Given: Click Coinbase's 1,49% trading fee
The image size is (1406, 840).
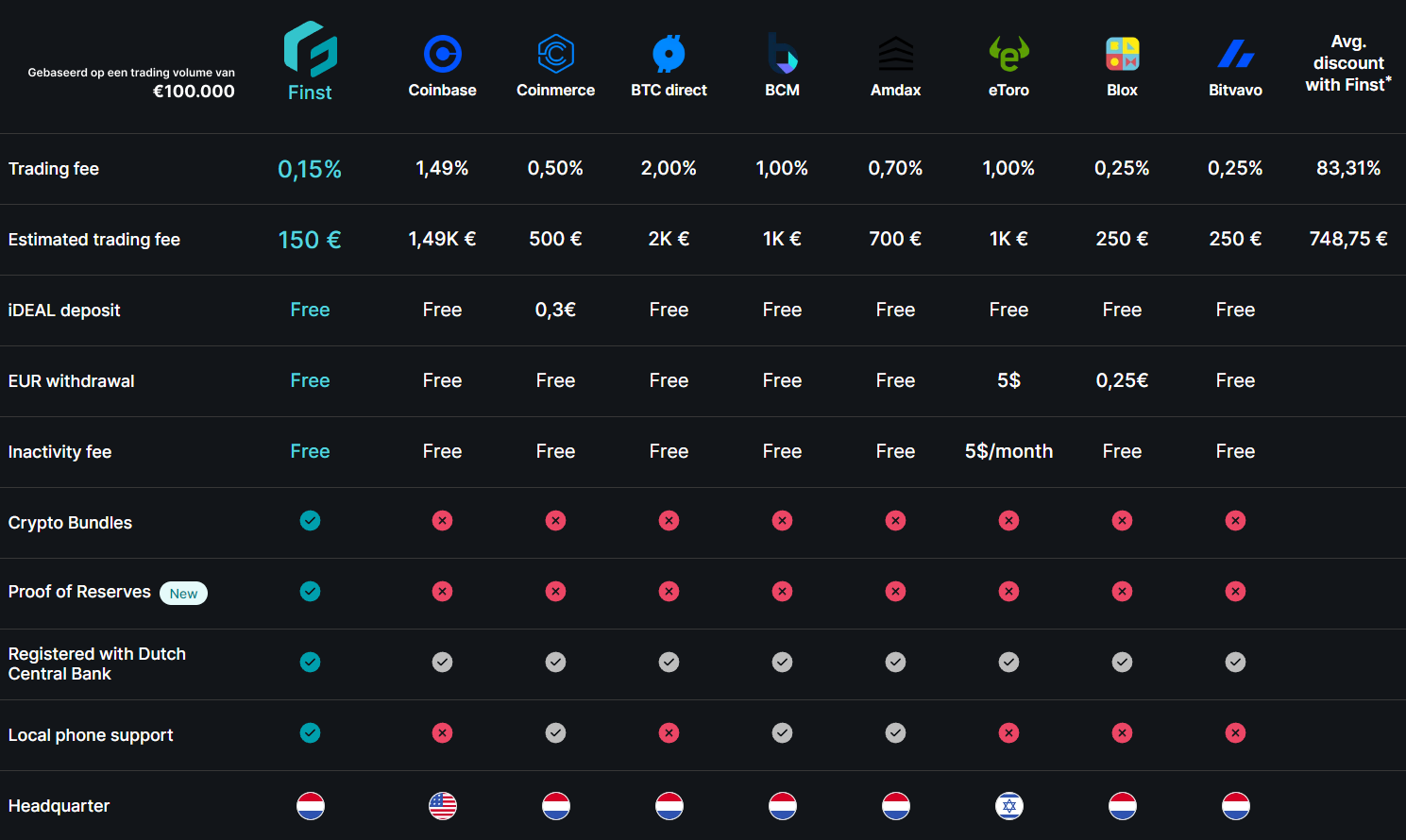Looking at the screenshot, I should click(x=442, y=168).
